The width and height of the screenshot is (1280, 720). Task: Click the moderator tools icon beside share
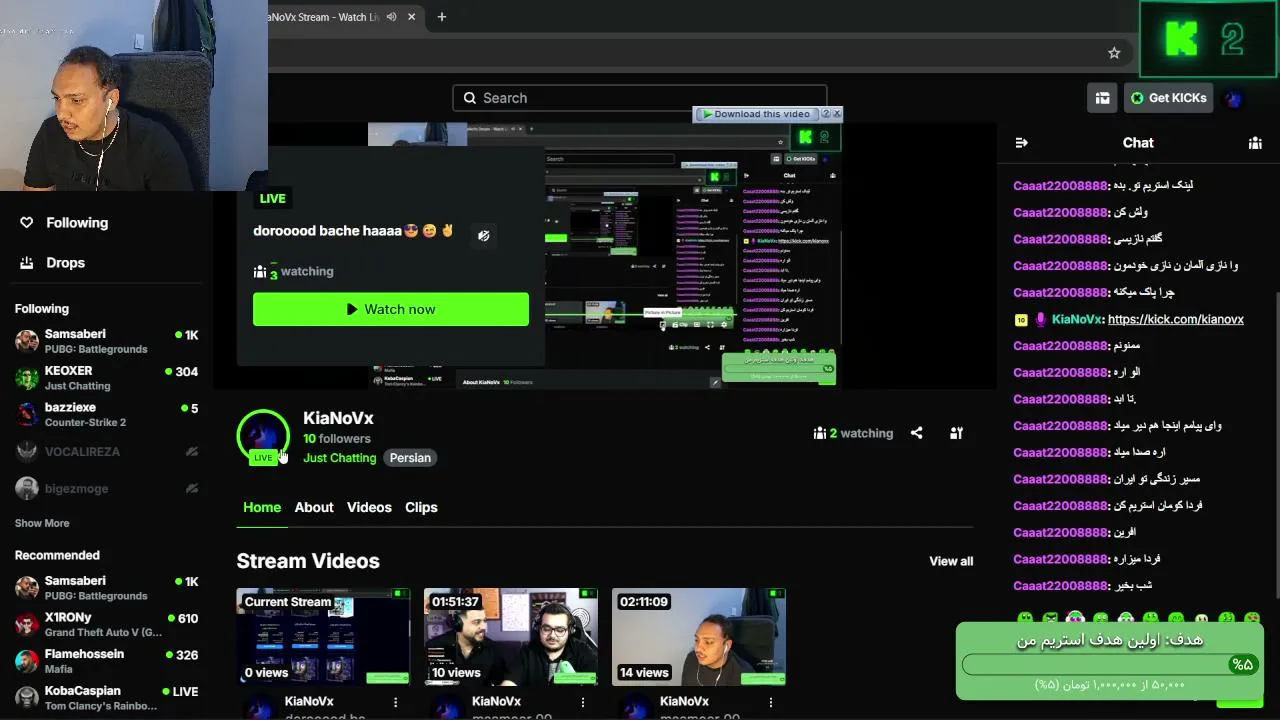tap(956, 433)
